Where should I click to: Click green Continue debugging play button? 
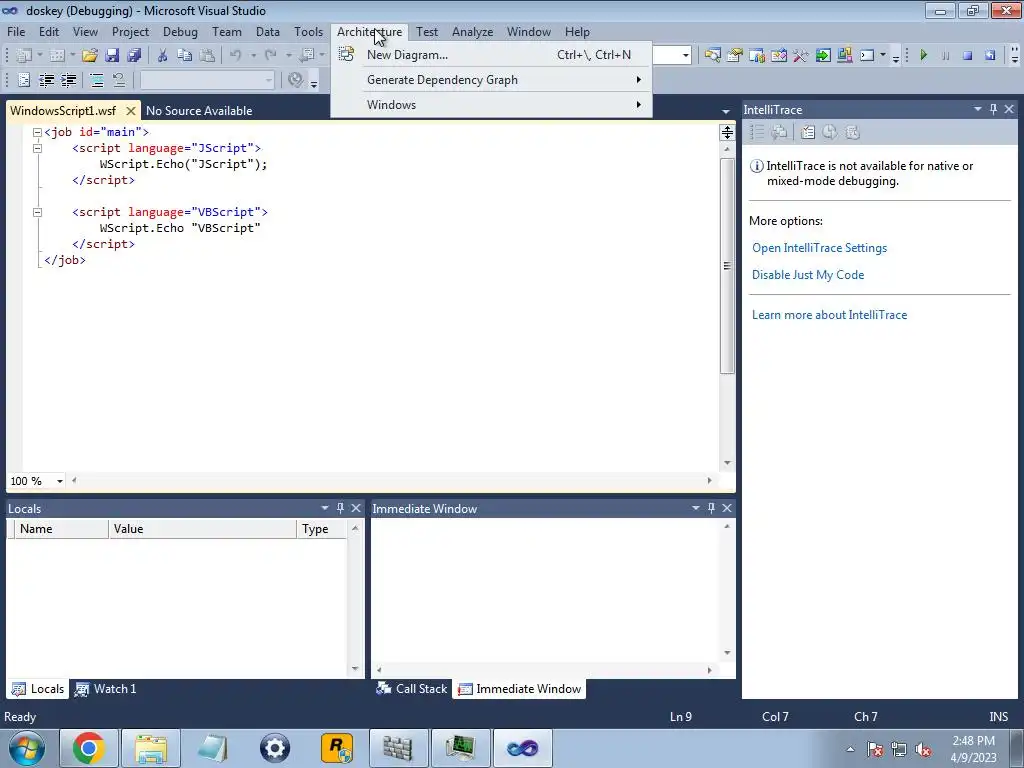pyautogui.click(x=923, y=56)
